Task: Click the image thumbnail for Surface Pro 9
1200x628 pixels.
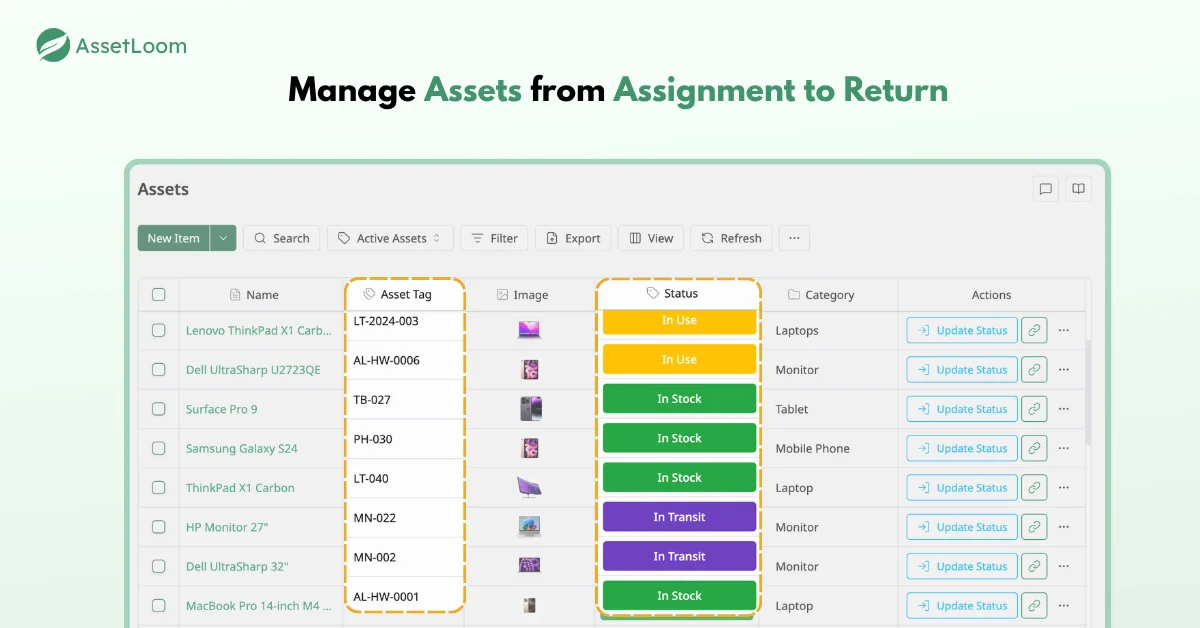Action: tap(530, 408)
